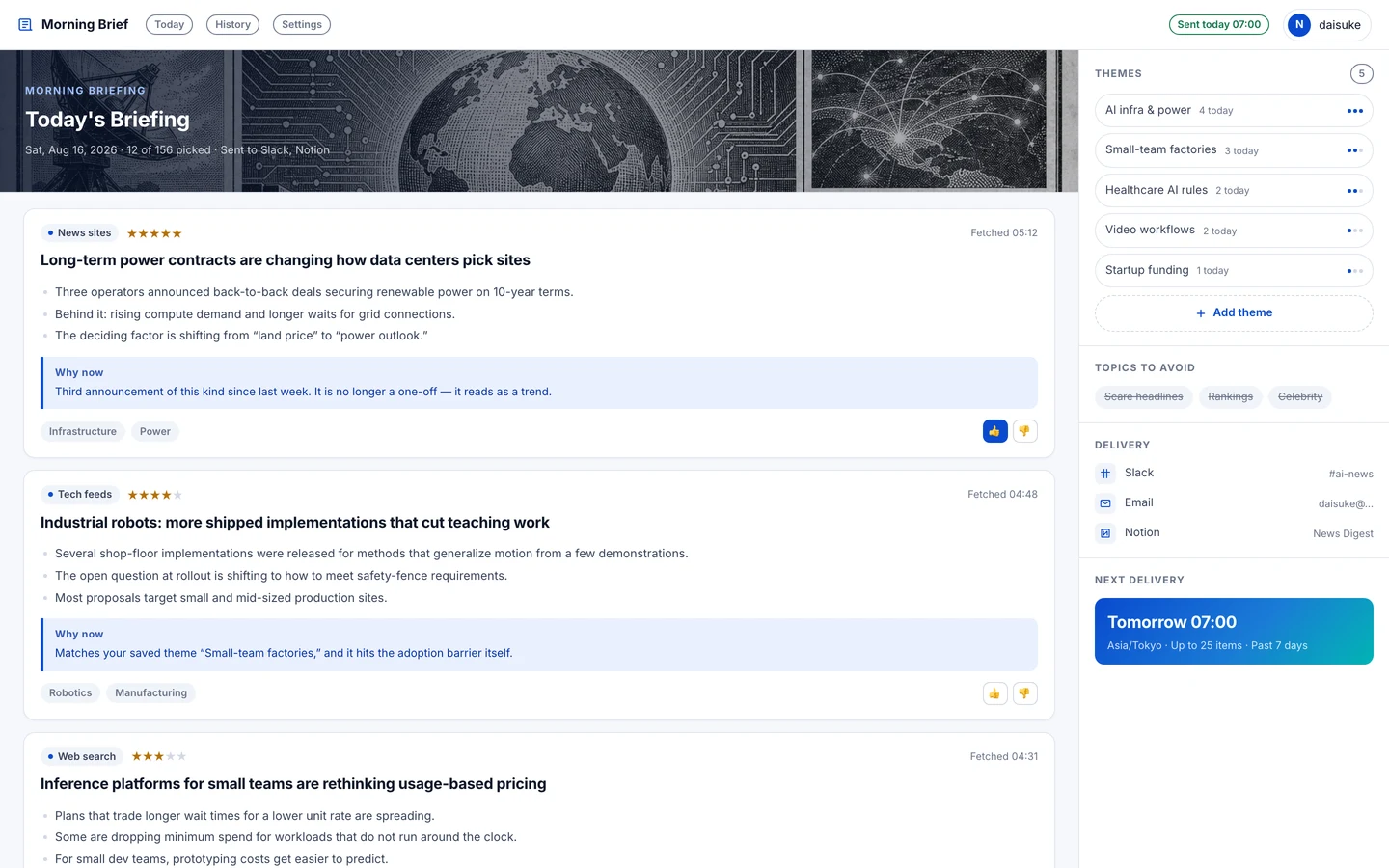Click the five-star rating on News sites article
1389x868 pixels.
(x=154, y=233)
